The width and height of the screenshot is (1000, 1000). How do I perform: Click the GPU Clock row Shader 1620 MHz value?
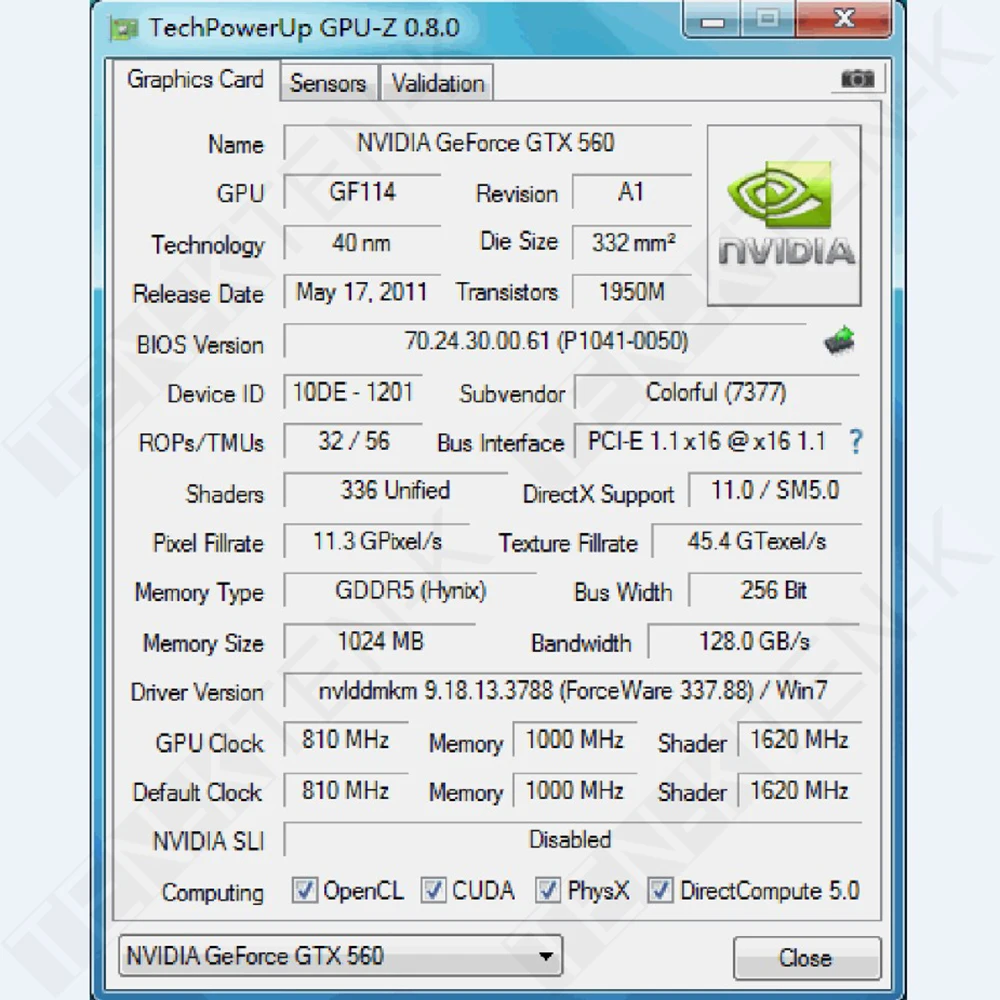click(x=799, y=740)
